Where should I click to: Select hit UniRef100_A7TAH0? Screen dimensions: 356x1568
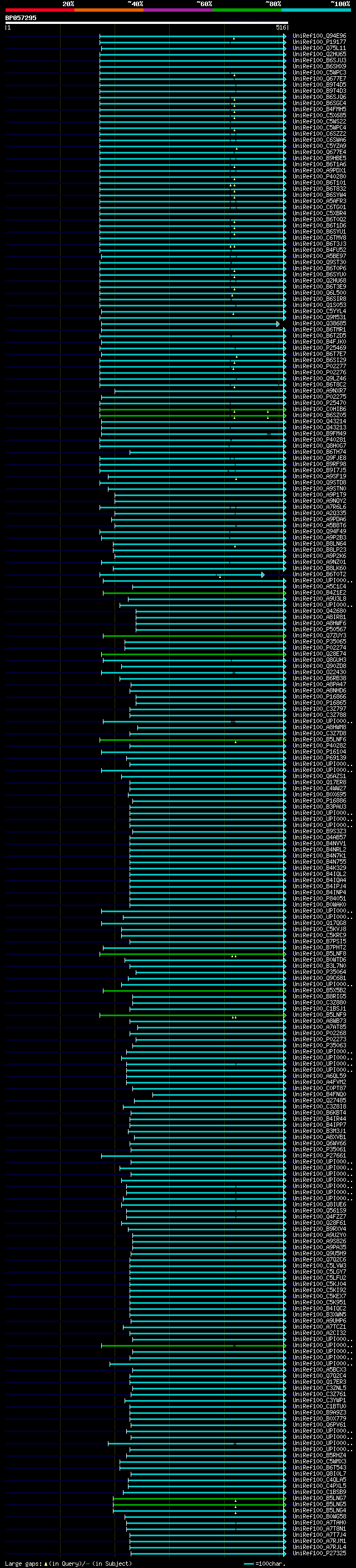[x=319, y=1522]
